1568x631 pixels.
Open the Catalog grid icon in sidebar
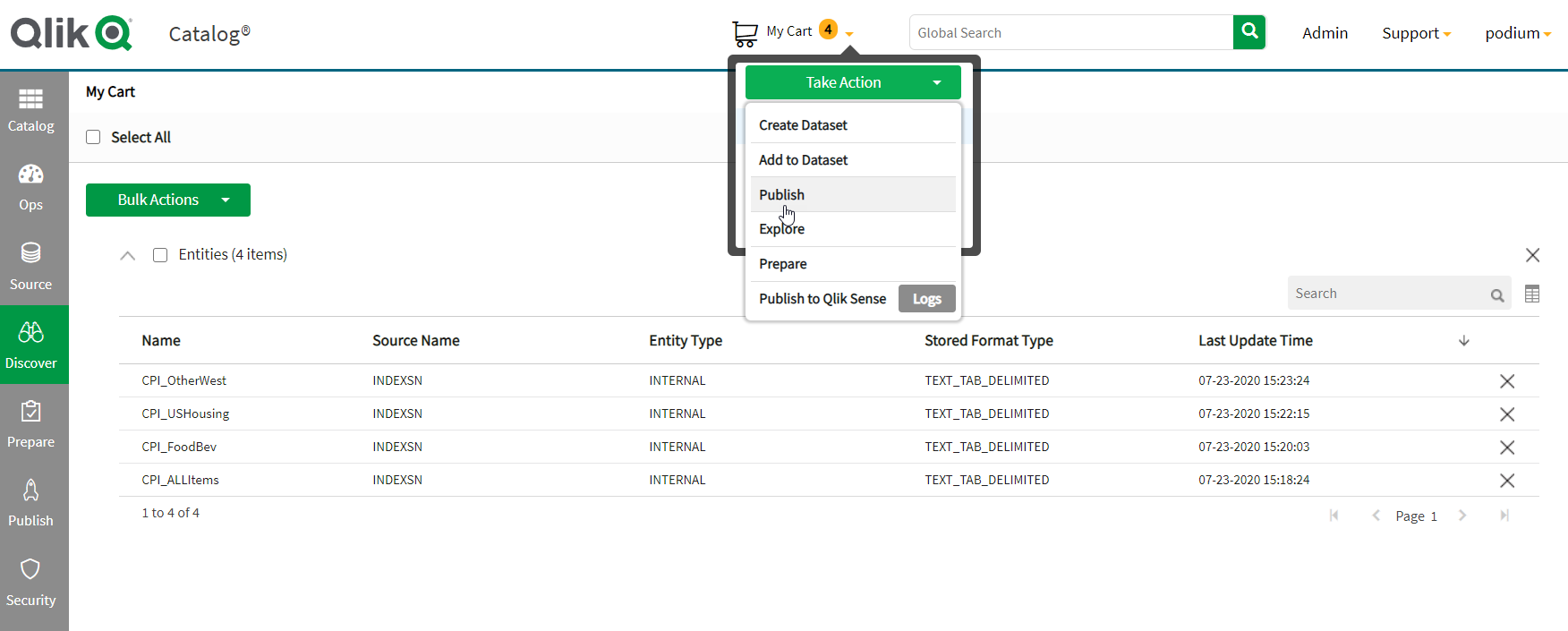click(x=31, y=99)
